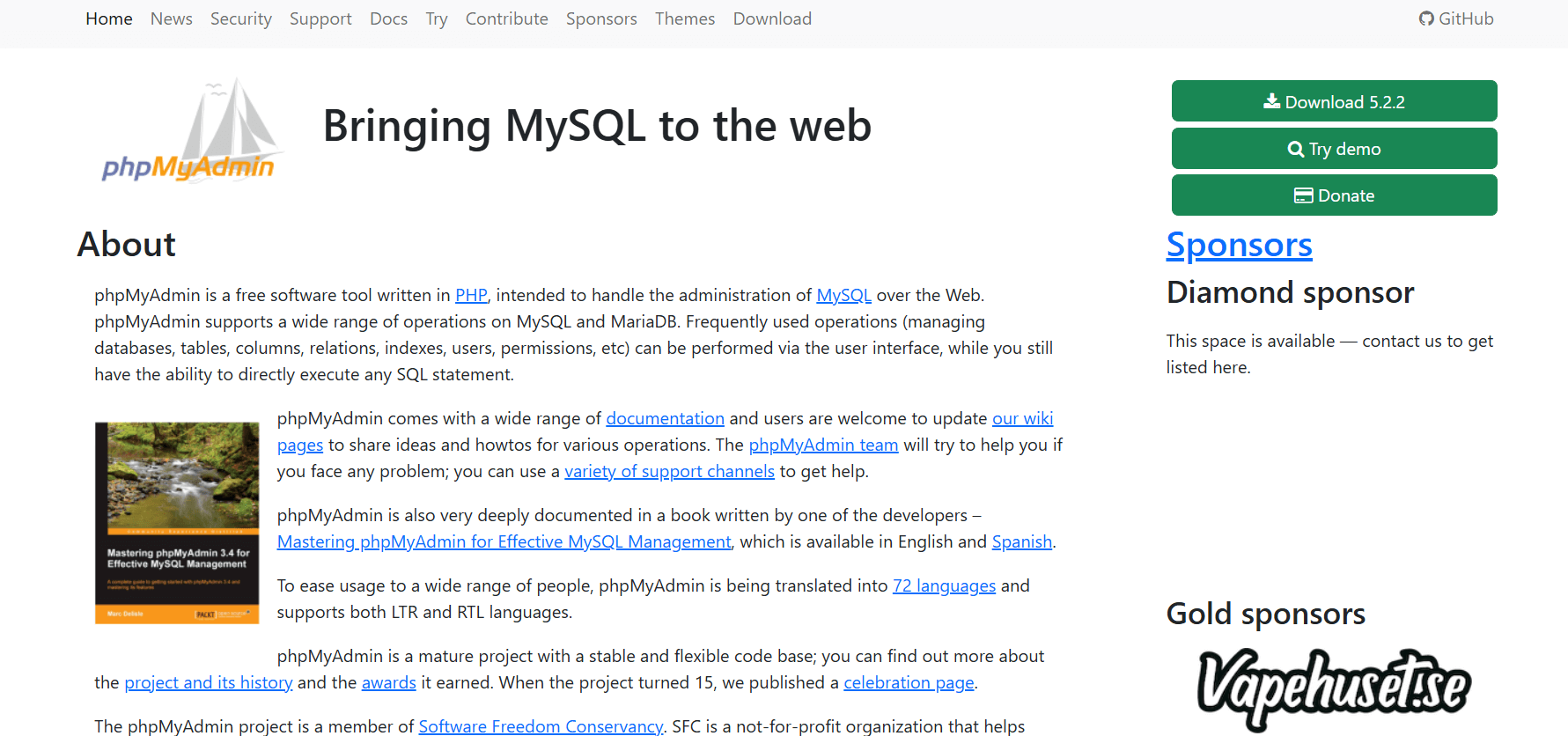Click the magnifier icon on Try demo

pos(1296,149)
